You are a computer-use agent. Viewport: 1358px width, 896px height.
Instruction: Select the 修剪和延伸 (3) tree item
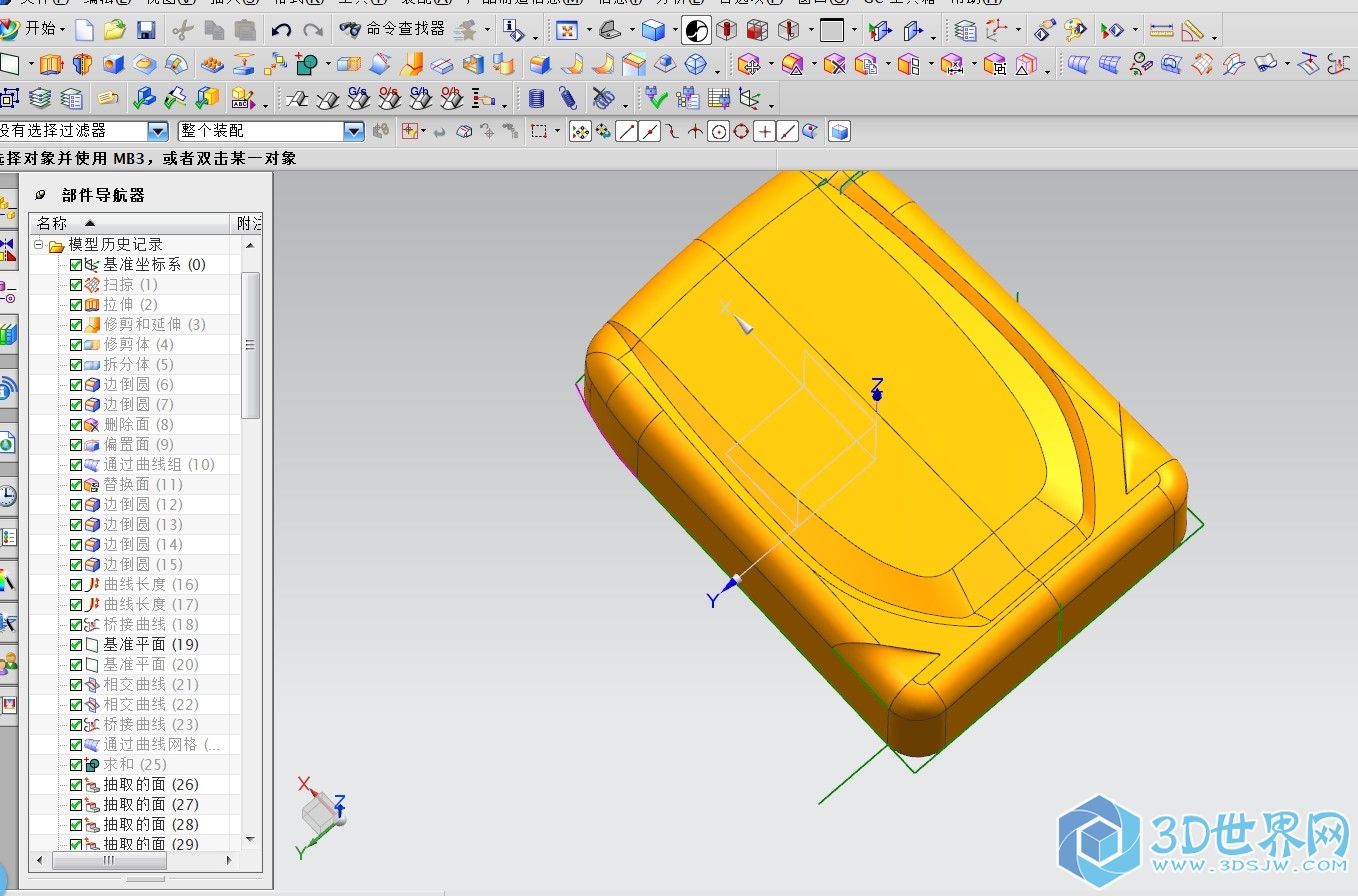[154, 325]
